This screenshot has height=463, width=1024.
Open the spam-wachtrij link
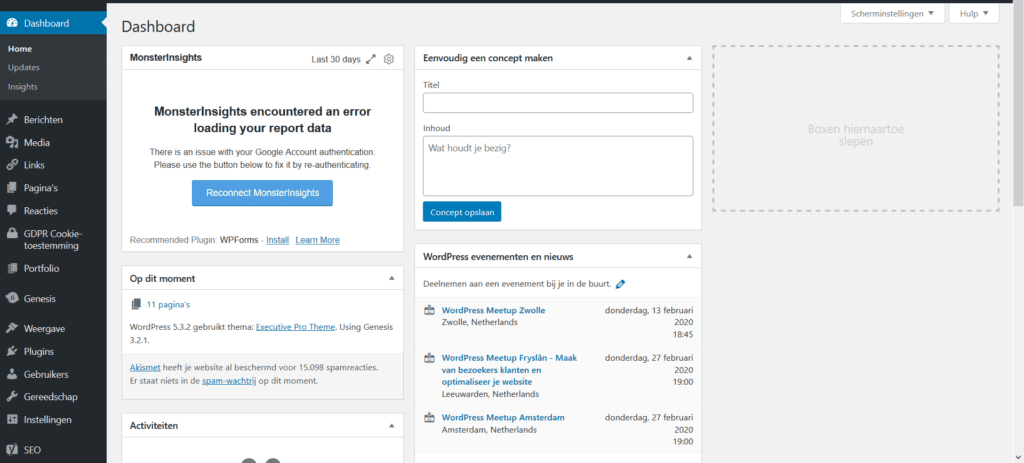[229, 380]
